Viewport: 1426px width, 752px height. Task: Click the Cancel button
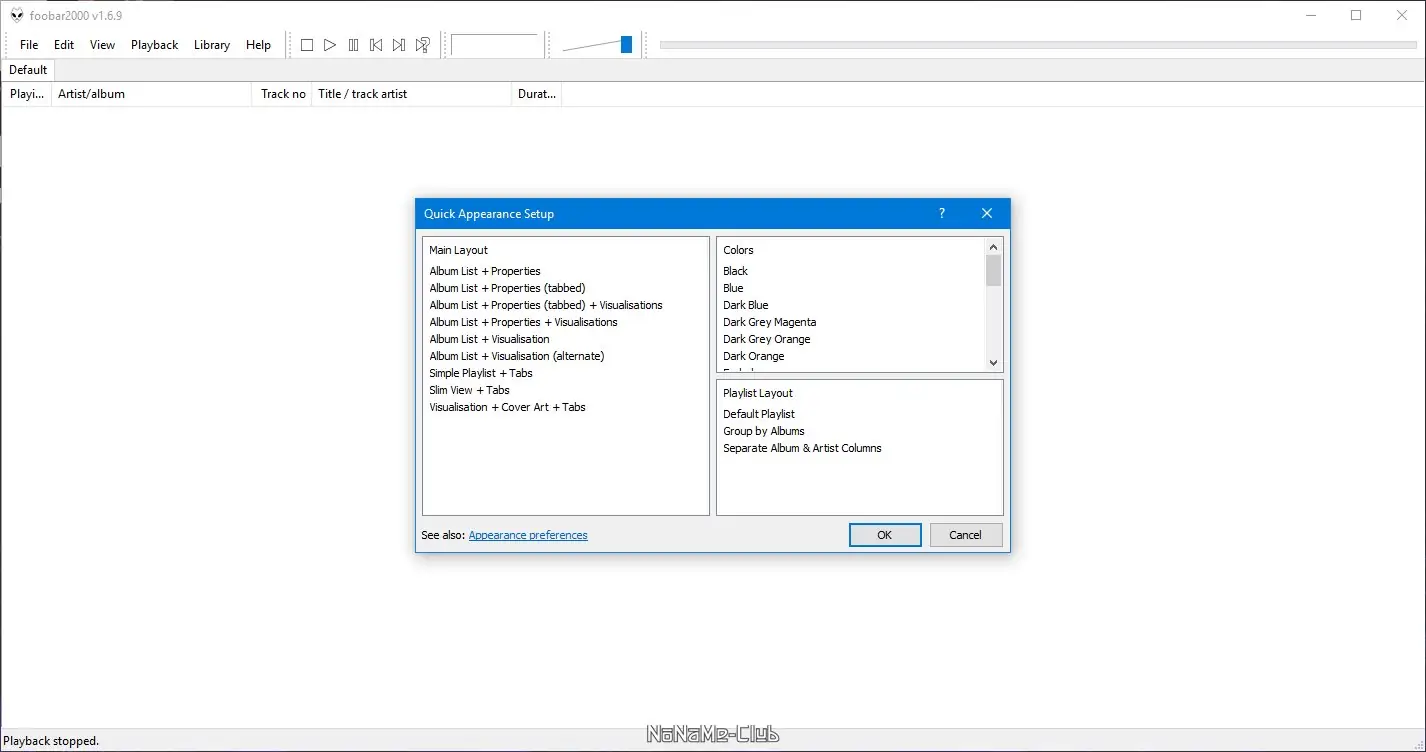tap(965, 535)
